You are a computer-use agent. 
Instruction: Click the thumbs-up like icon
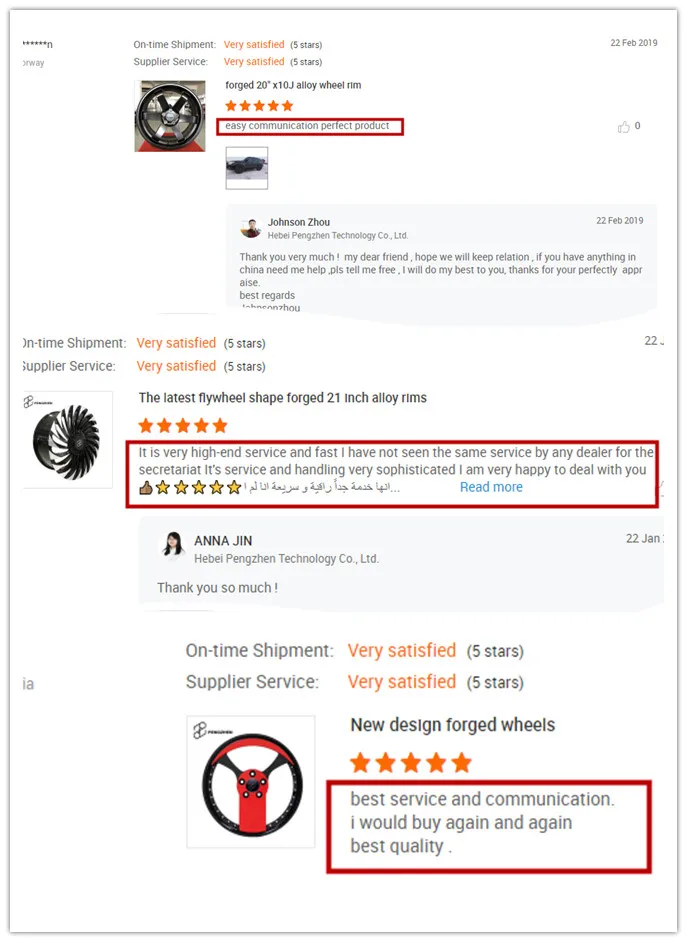point(624,127)
